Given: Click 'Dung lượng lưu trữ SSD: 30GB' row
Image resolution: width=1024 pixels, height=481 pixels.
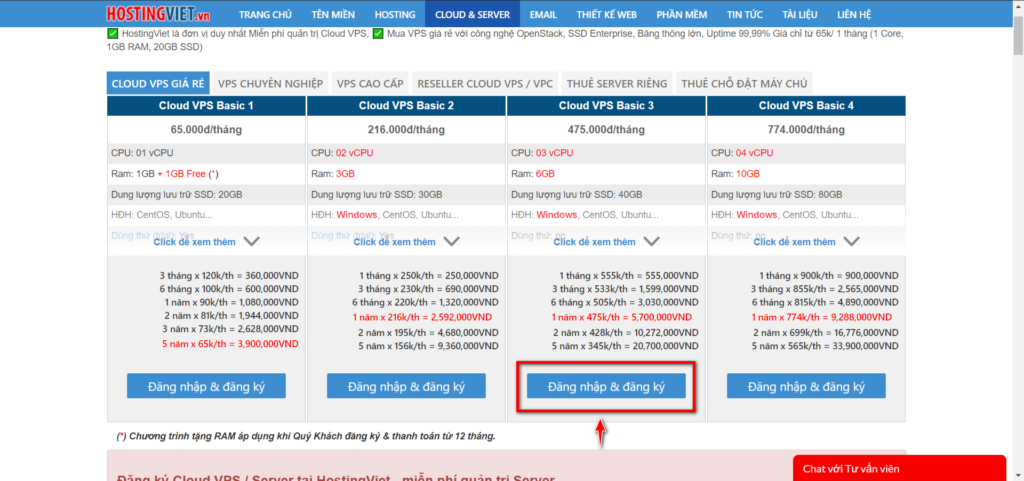Looking at the screenshot, I should click(406, 194).
